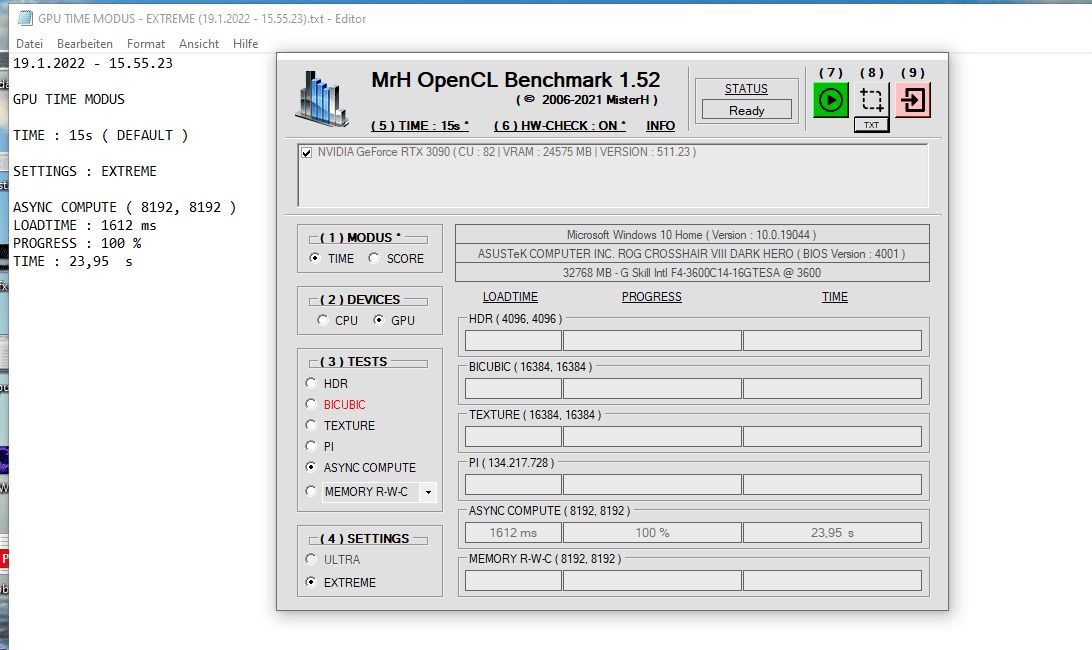The width and height of the screenshot is (1092, 650).
Task: Click Notepad file icon in title bar
Action: [x=25, y=18]
